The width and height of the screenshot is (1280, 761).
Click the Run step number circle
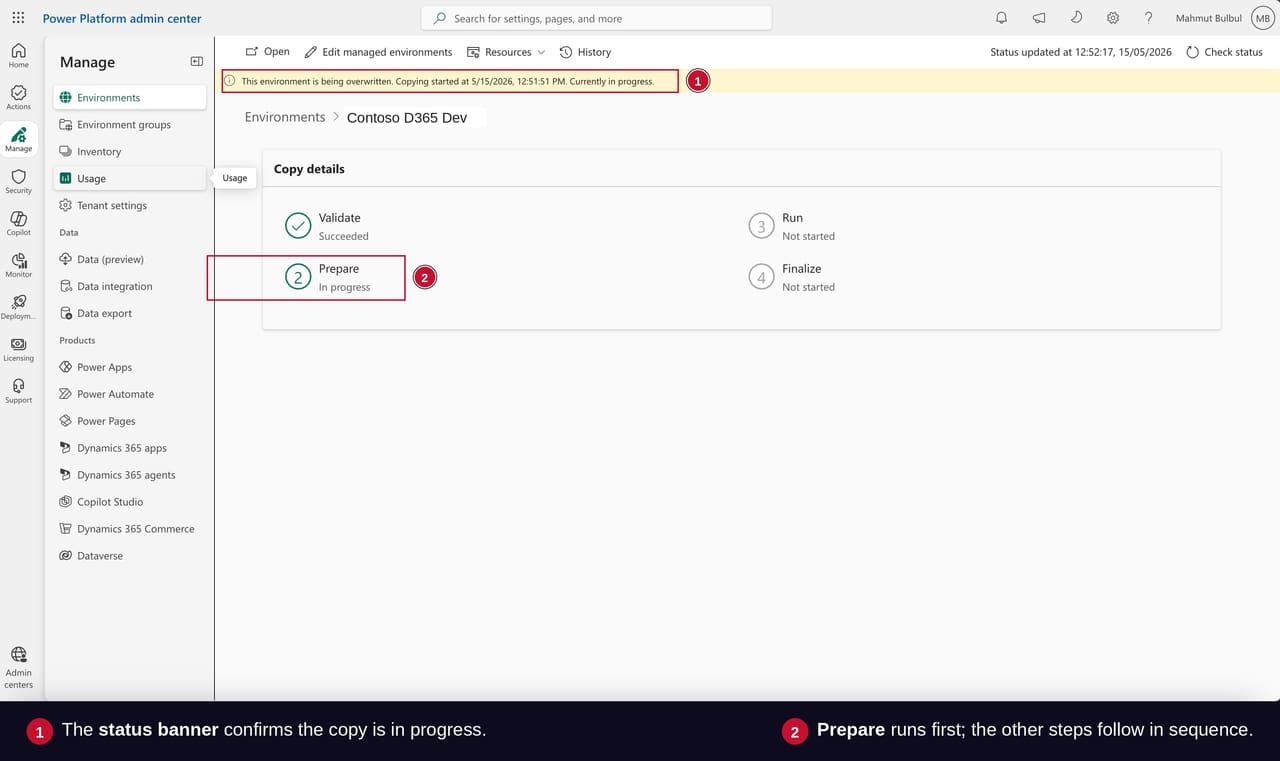762,226
